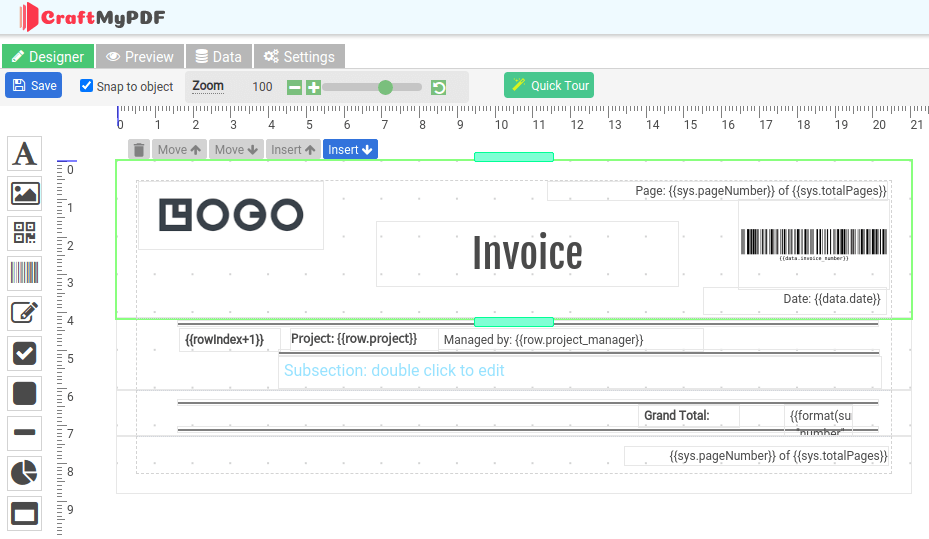
Task: Select the header page number text element
Action: point(718,191)
